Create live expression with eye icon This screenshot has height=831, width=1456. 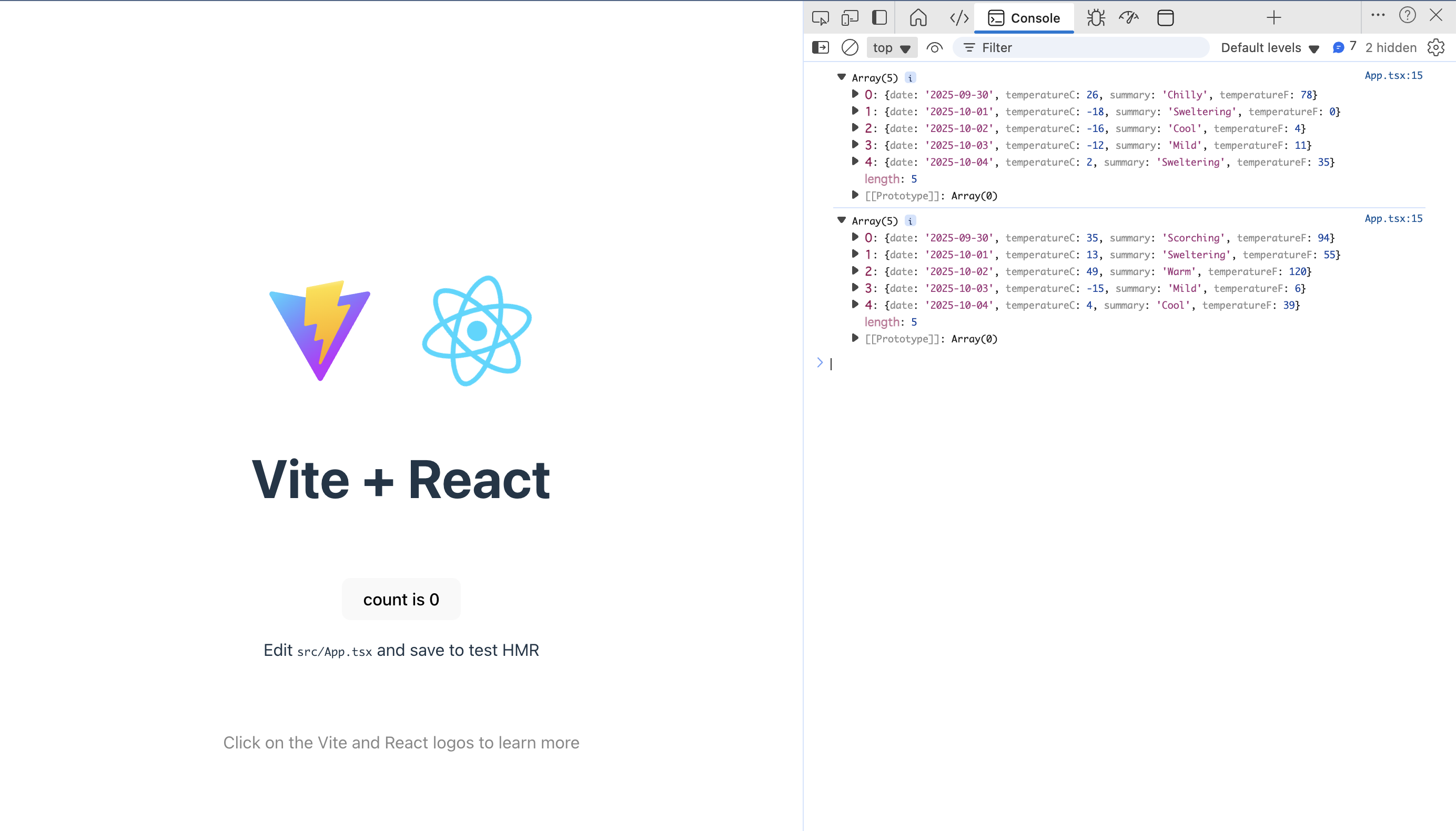point(934,47)
